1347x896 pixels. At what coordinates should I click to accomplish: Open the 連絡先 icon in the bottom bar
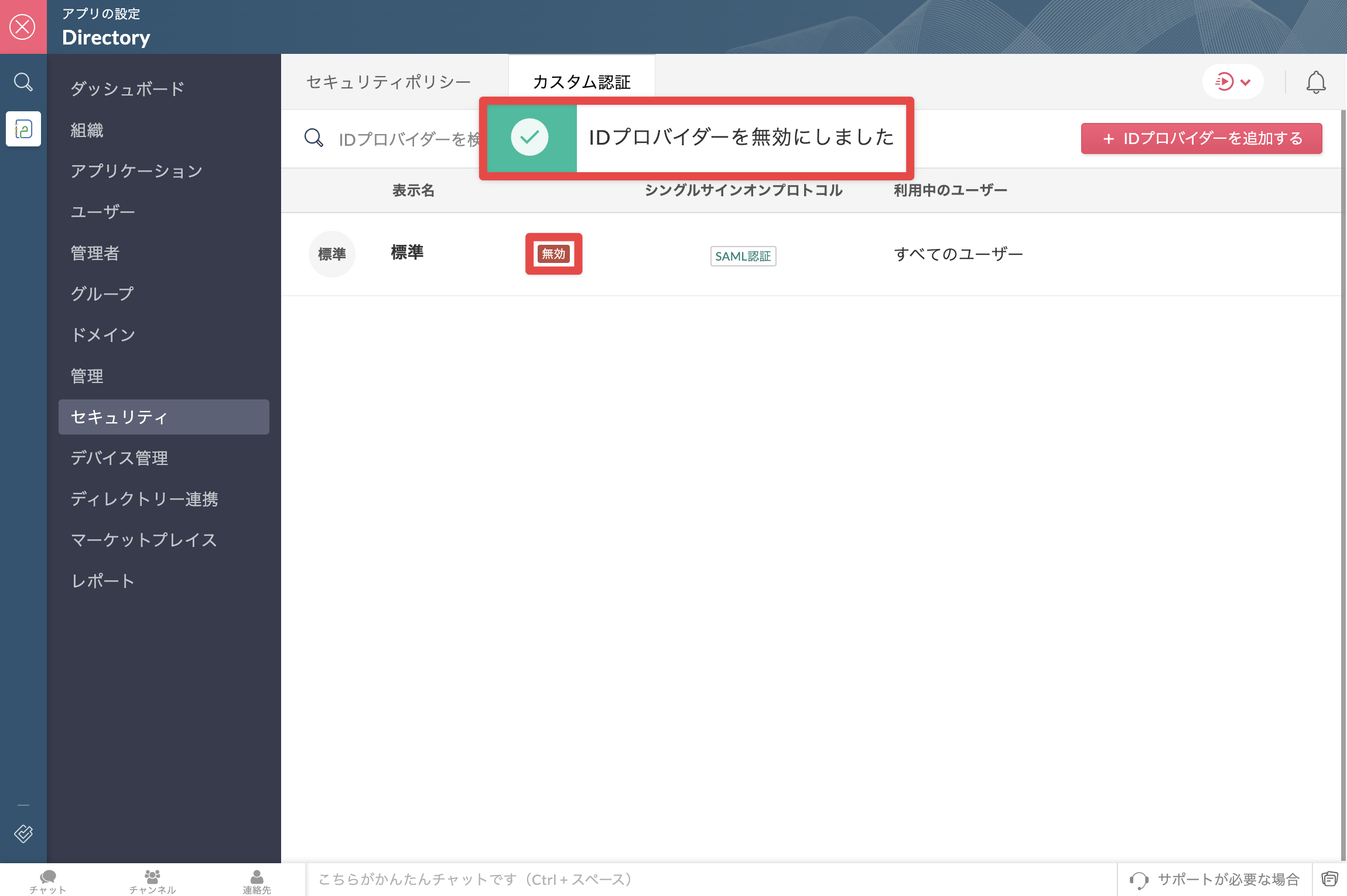(x=257, y=881)
